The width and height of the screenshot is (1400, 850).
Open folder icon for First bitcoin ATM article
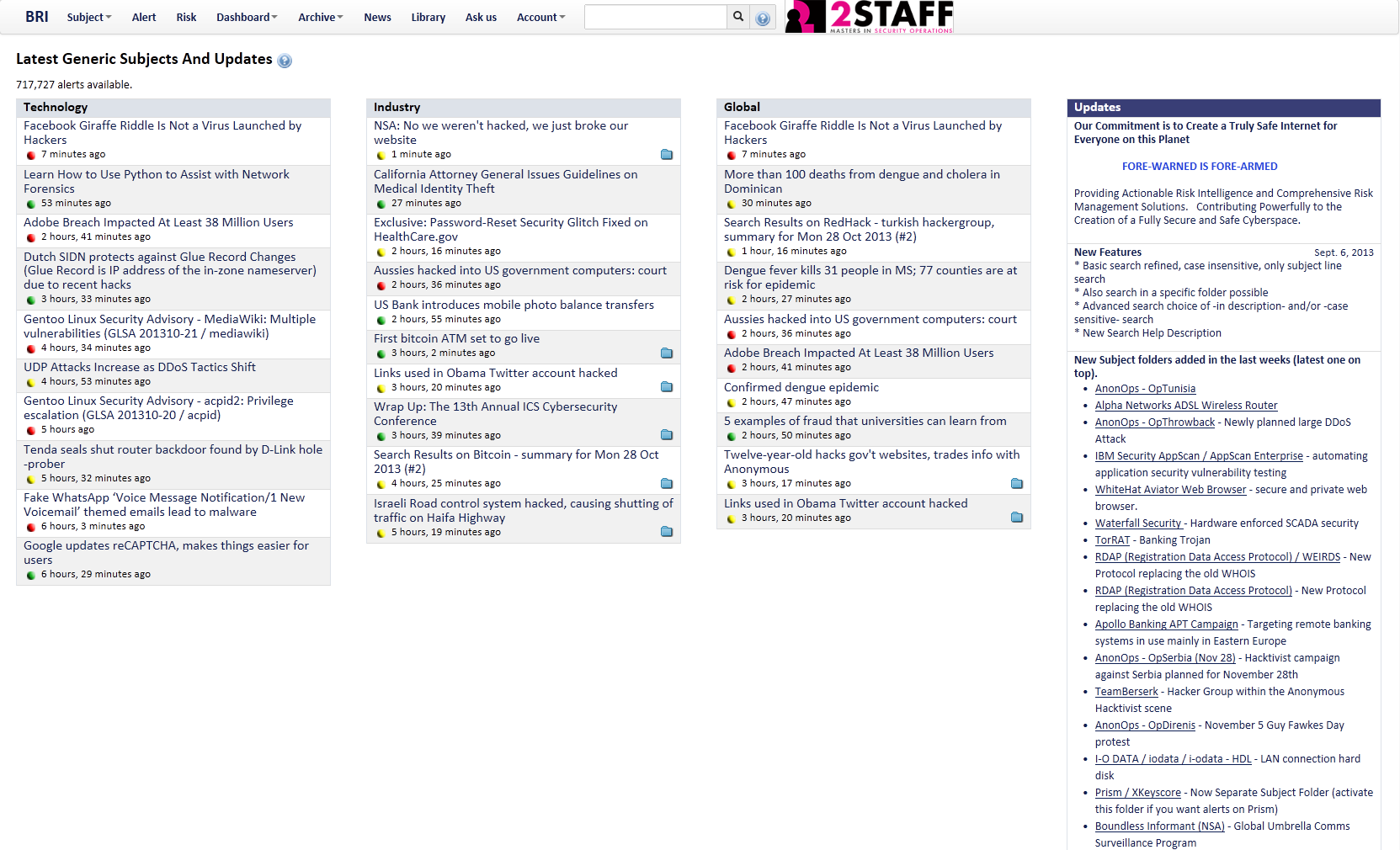(x=667, y=353)
